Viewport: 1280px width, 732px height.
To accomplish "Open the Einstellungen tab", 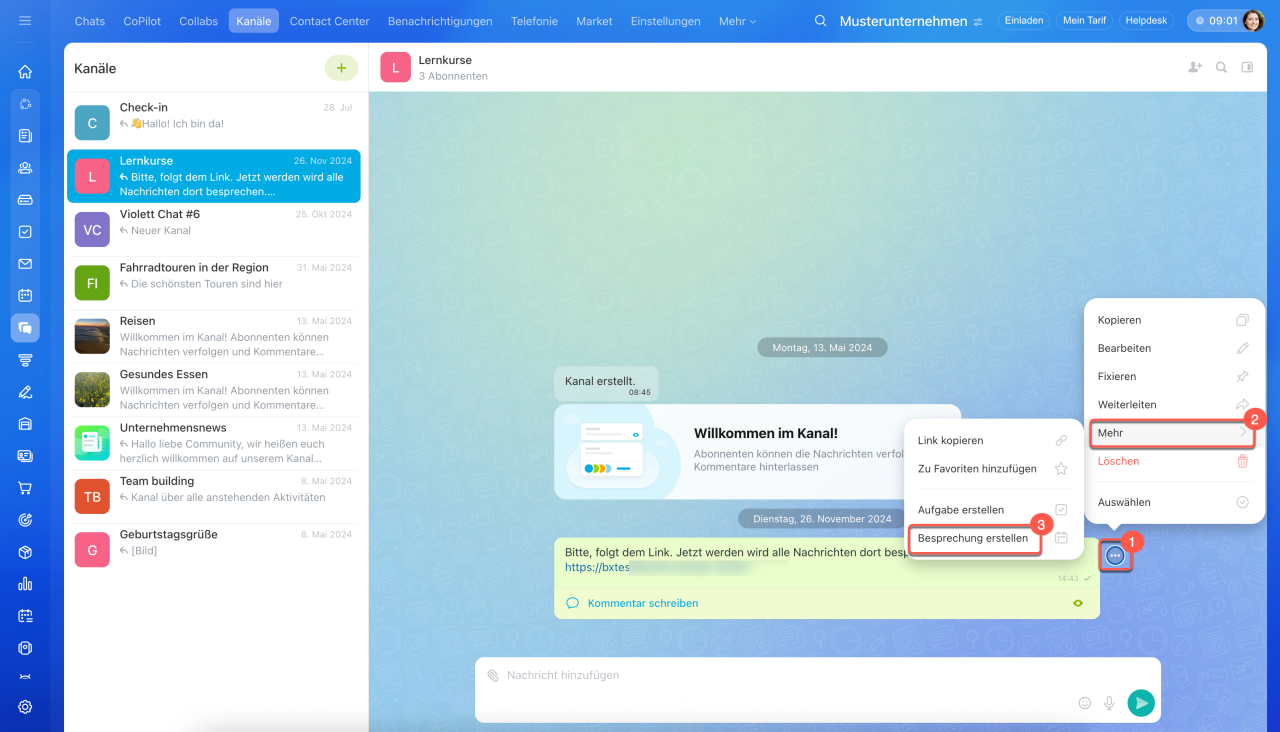I will point(666,21).
